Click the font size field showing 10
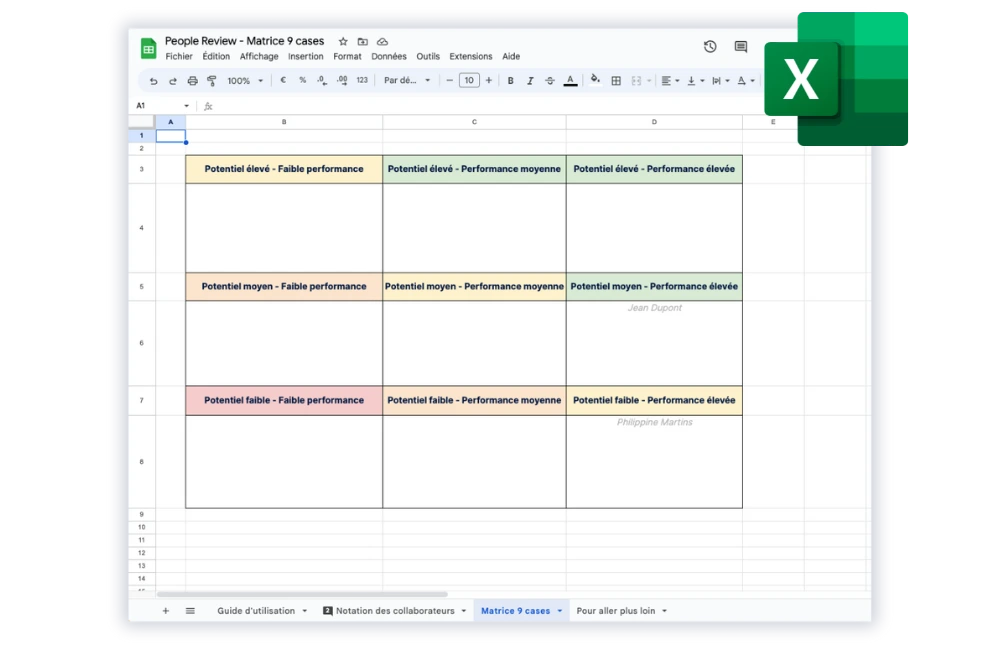This screenshot has height=650, width=1000. pos(469,80)
